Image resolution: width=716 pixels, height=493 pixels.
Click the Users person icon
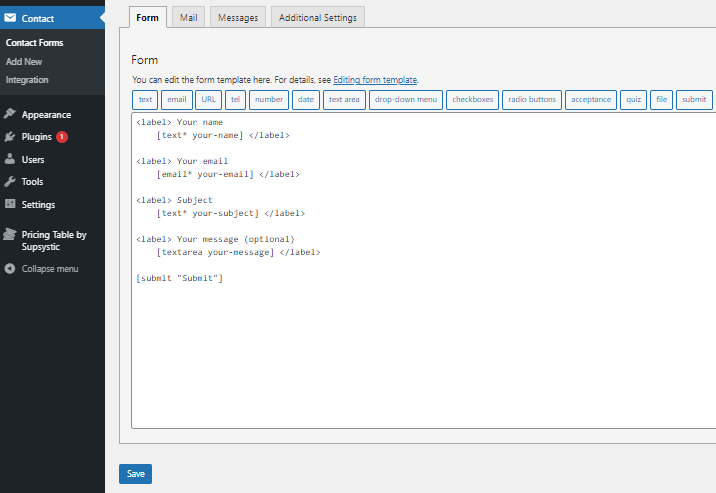pos(10,159)
